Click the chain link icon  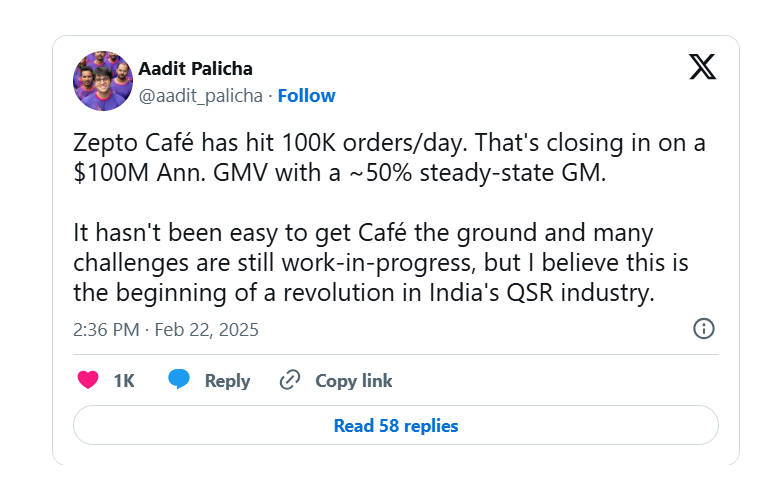pos(290,380)
